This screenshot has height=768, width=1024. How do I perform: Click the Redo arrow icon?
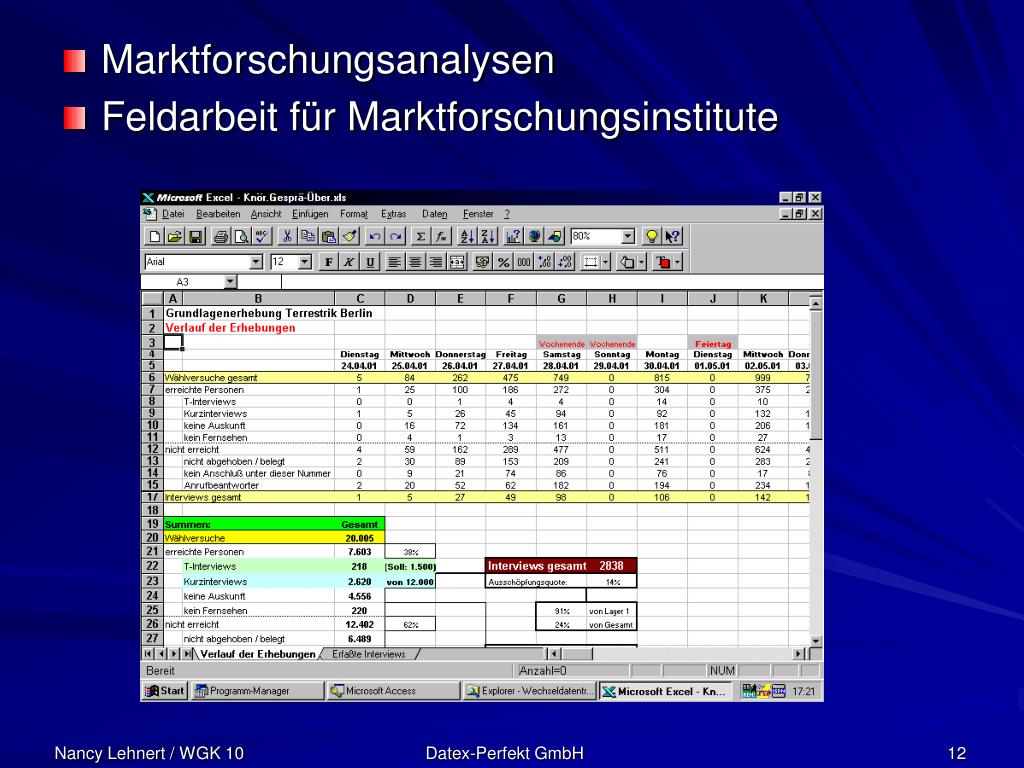(396, 236)
